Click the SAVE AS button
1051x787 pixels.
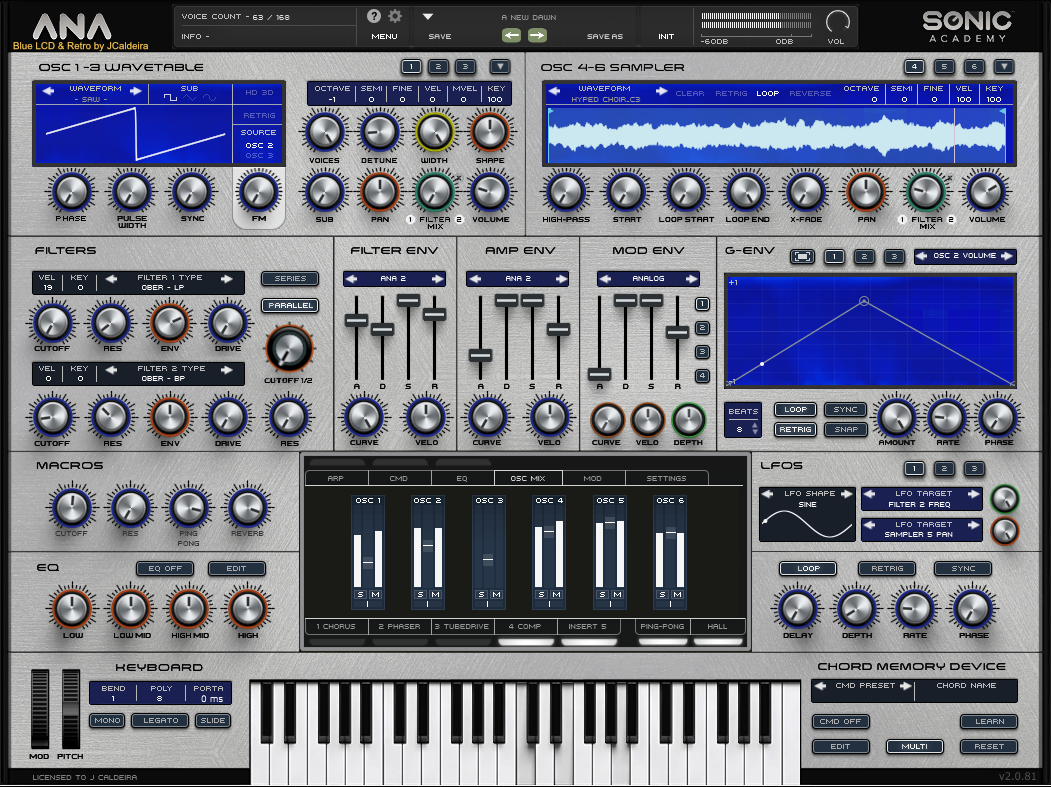605,36
